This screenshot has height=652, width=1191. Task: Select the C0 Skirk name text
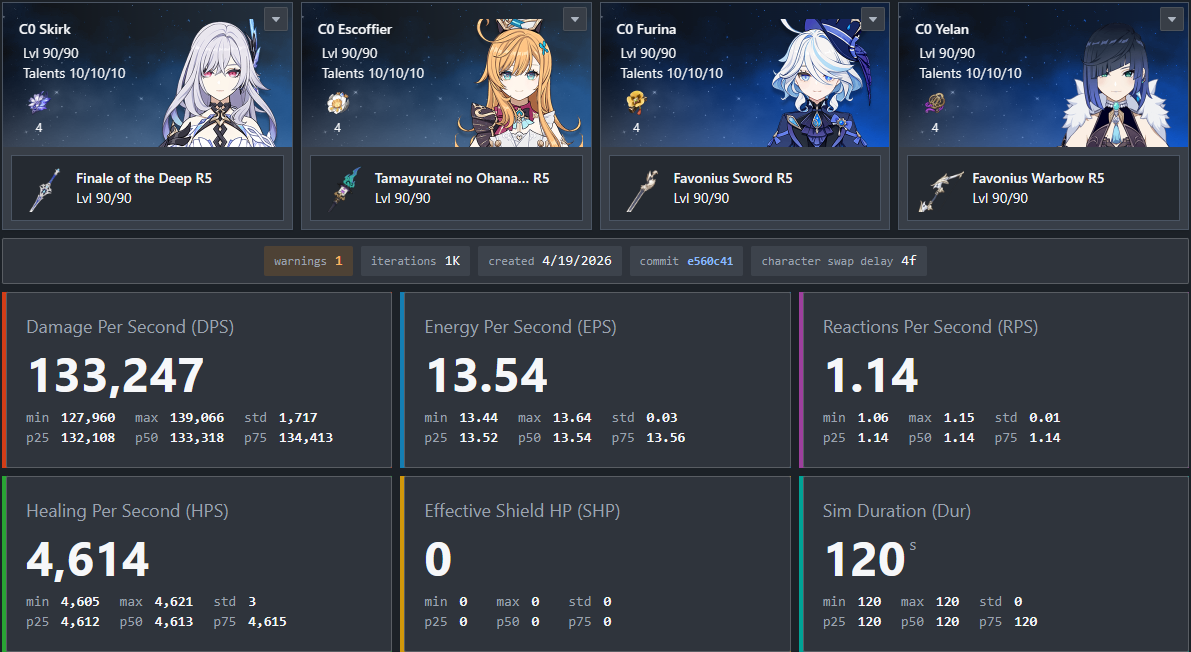click(x=45, y=30)
